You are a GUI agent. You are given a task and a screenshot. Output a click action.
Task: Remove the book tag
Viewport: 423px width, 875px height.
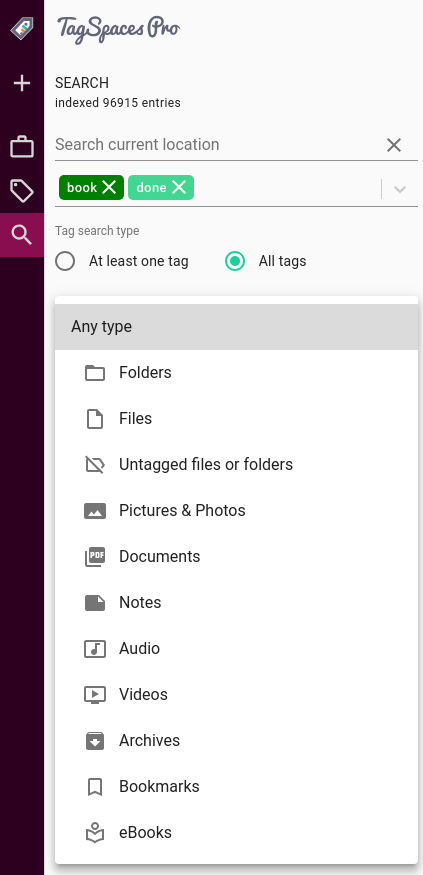pos(109,187)
